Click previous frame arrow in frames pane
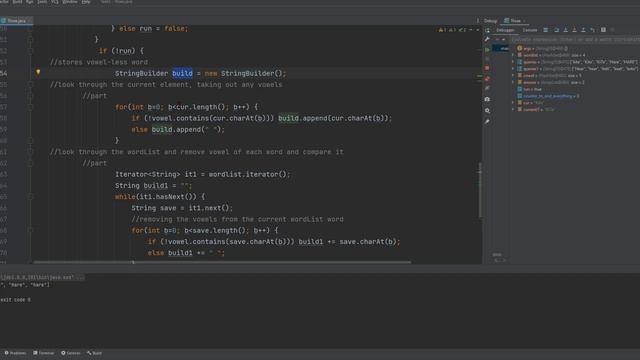 click(x=497, y=39)
